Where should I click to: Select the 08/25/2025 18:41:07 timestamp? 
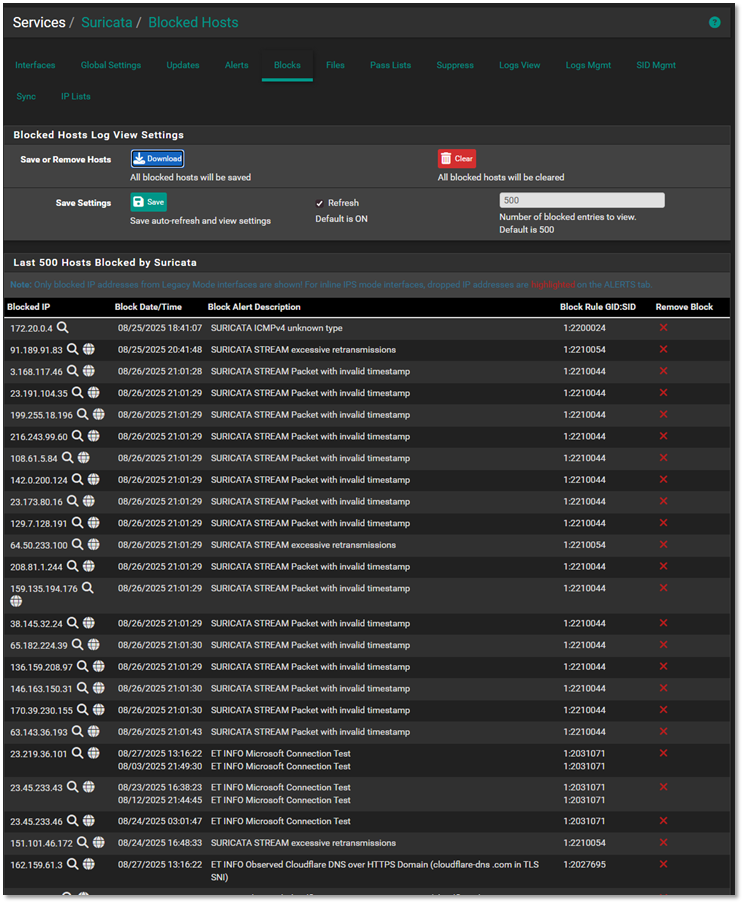pos(160,328)
